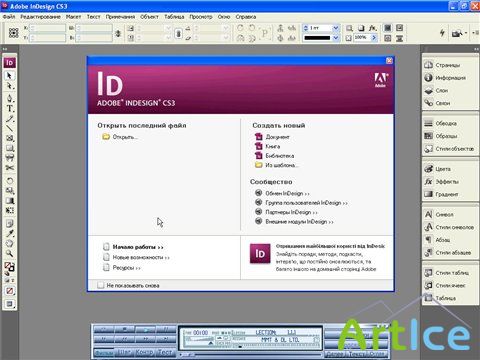480x360 pixels.
Task: Open the Образцы swatches panel
Action: point(447,136)
